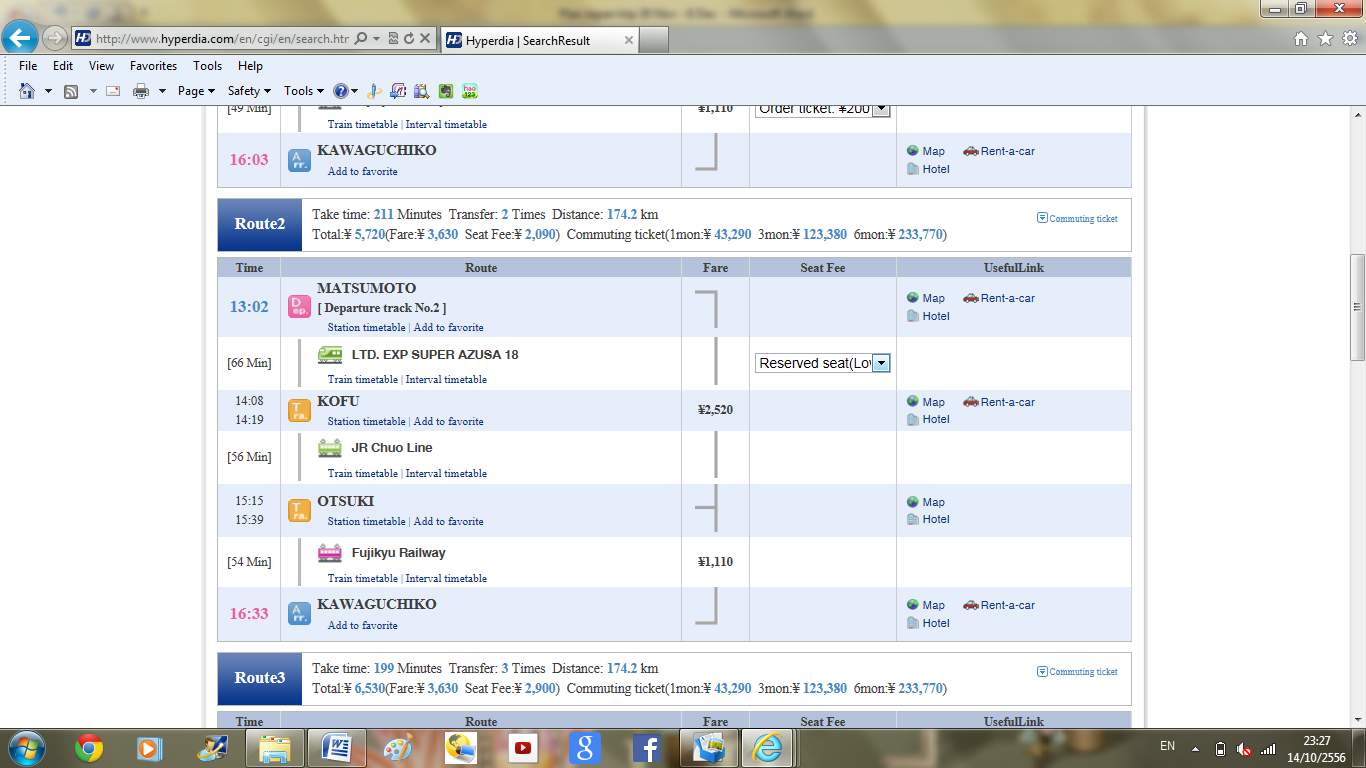Open a new blank browser tab
Image resolution: width=1366 pixels, height=768 pixels.
(654, 40)
